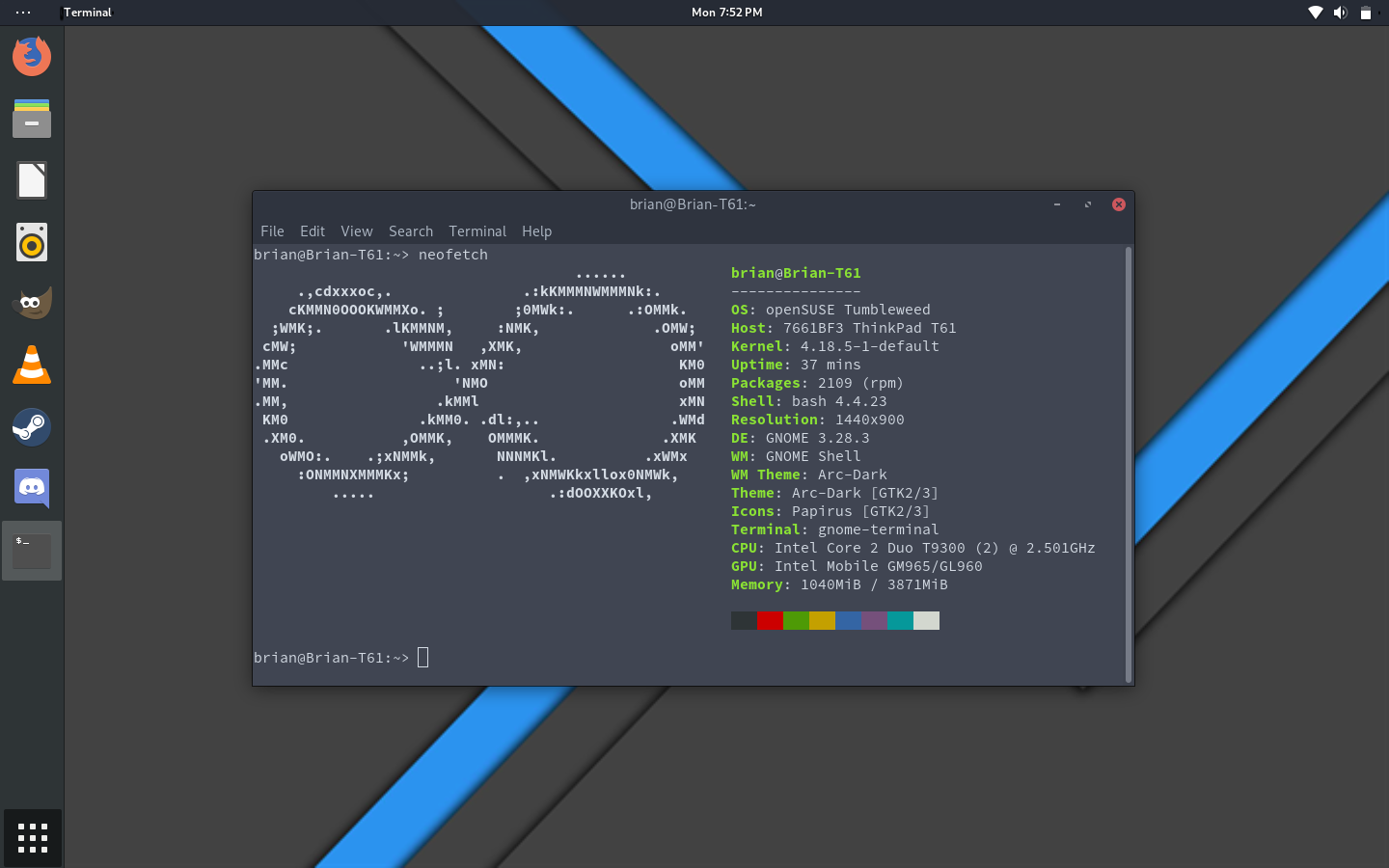1389x868 pixels.
Task: Click 'Uptime: 37 mins' line
Action: (x=796, y=365)
